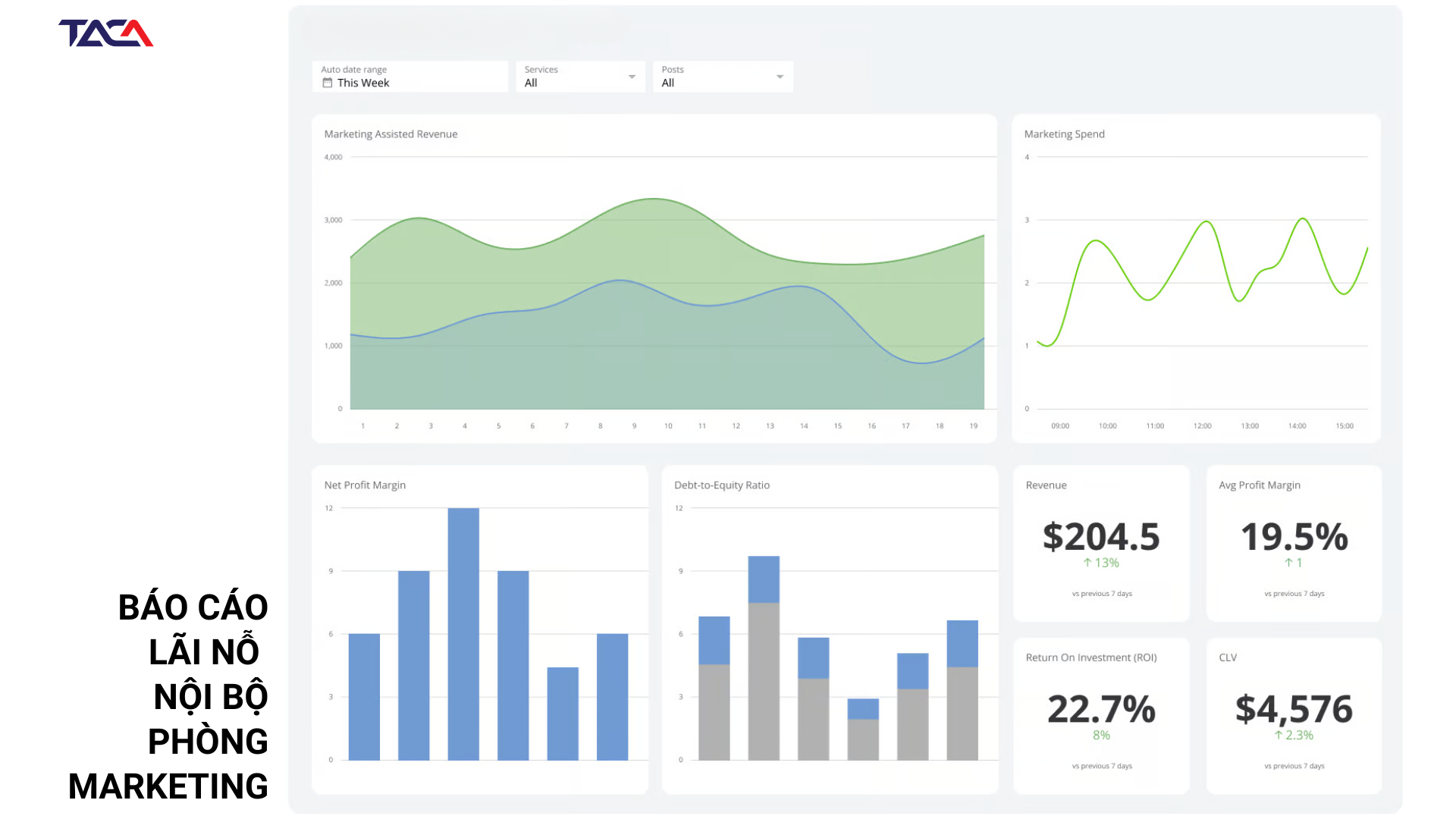Click the 15:00 label on Marketing Spend axis
The image size is (1456, 819).
click(x=1345, y=426)
